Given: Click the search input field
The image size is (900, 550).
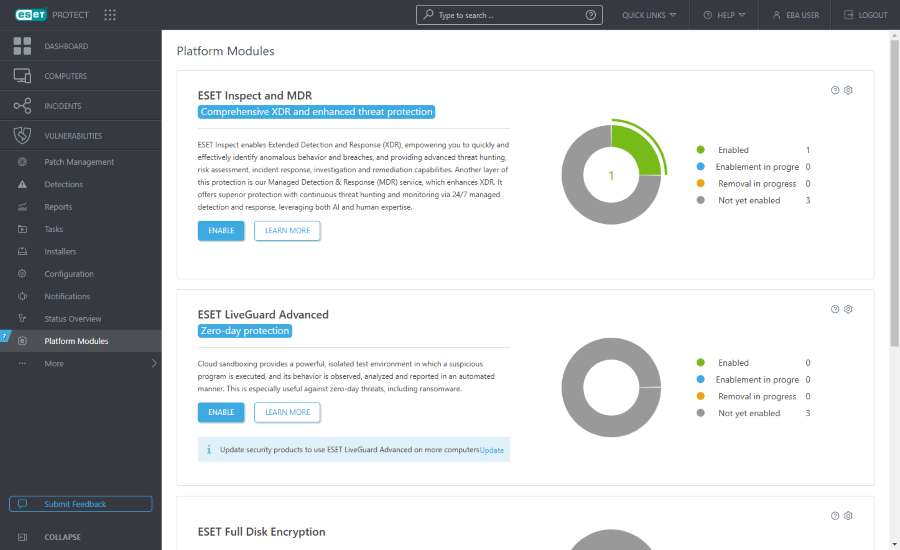Looking at the screenshot, I should [509, 15].
